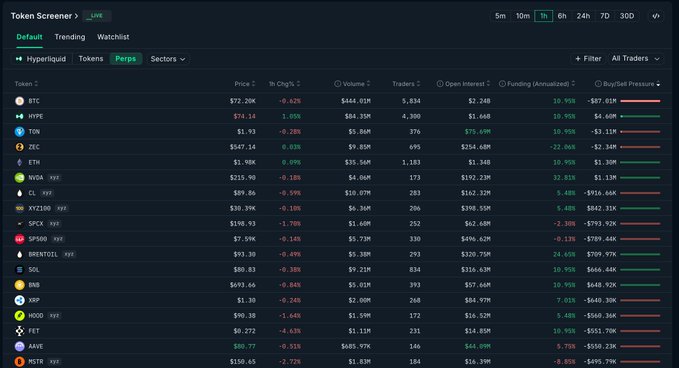Open the Trending tab
The height and width of the screenshot is (368, 679).
(x=70, y=37)
